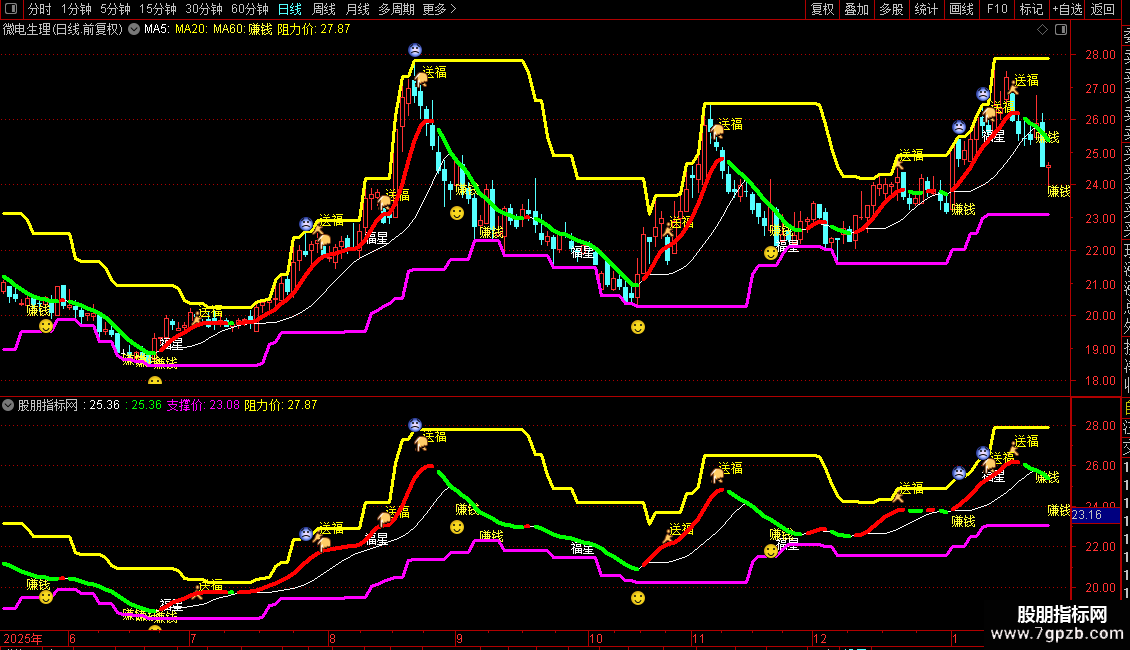
Task: Select the 15分钟 timeframe
Action: coord(158,9)
